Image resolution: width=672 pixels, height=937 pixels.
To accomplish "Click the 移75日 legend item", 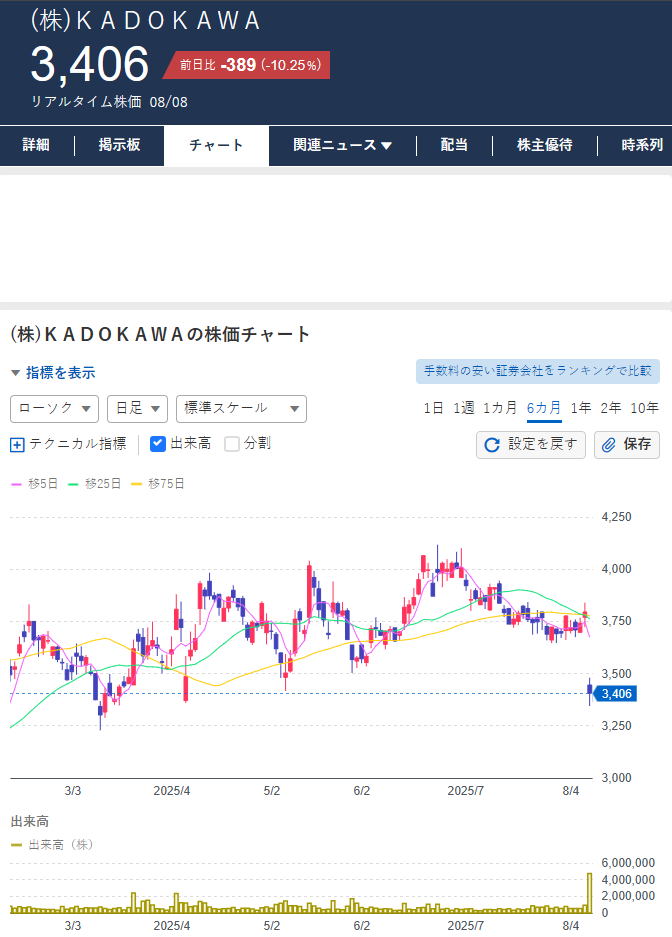I will 158,484.
